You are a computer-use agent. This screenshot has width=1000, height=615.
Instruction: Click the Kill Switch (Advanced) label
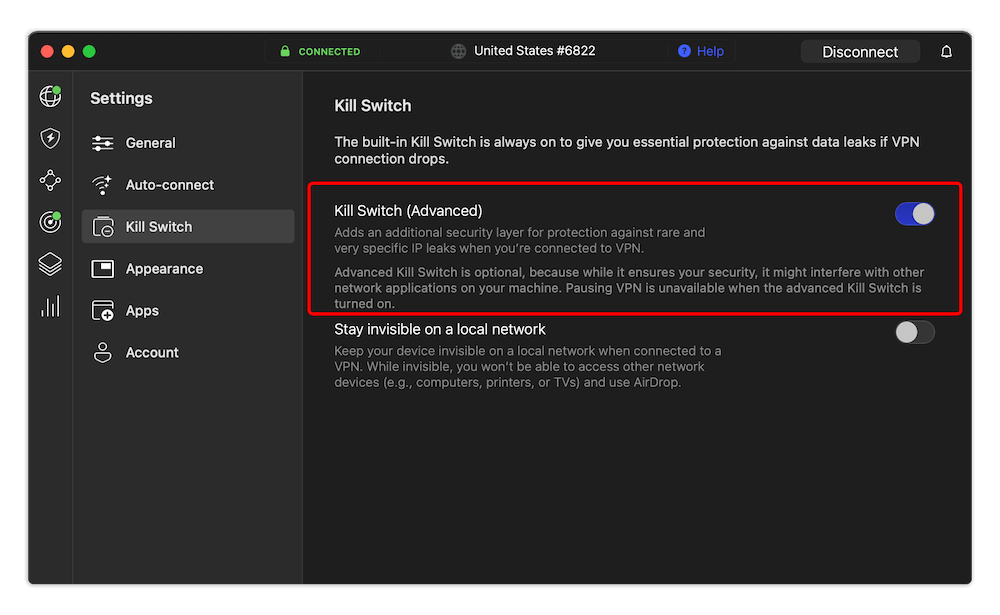(408, 211)
